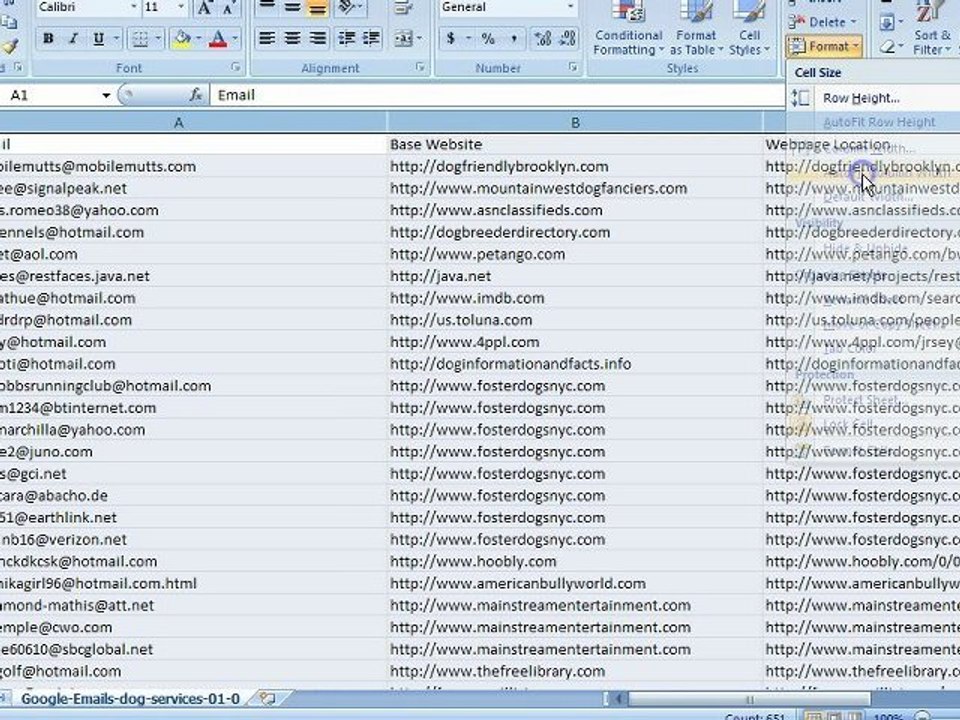
Task: Select Base Website header cell
Action: [575, 144]
